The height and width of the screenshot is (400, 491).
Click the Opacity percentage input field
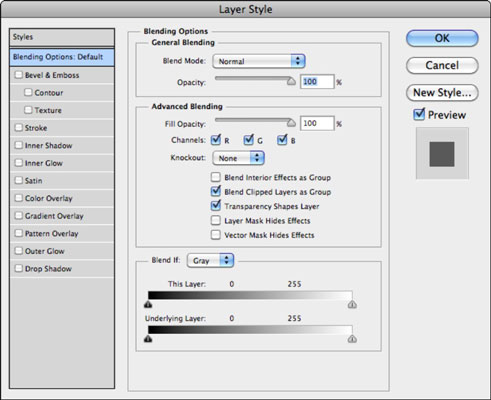[317, 82]
